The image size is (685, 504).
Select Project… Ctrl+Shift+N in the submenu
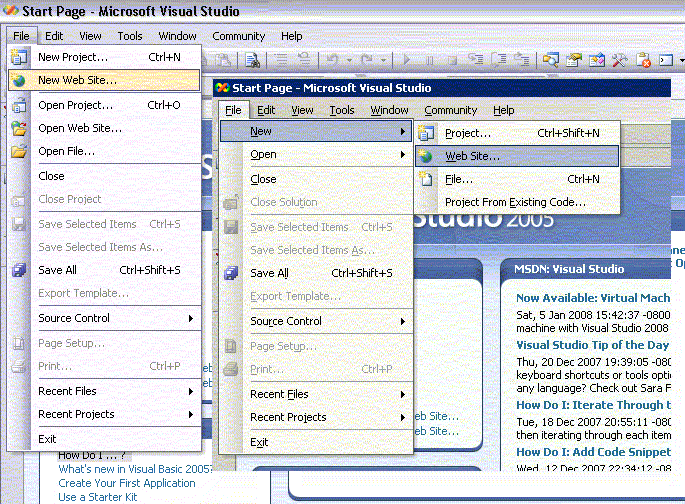[517, 133]
